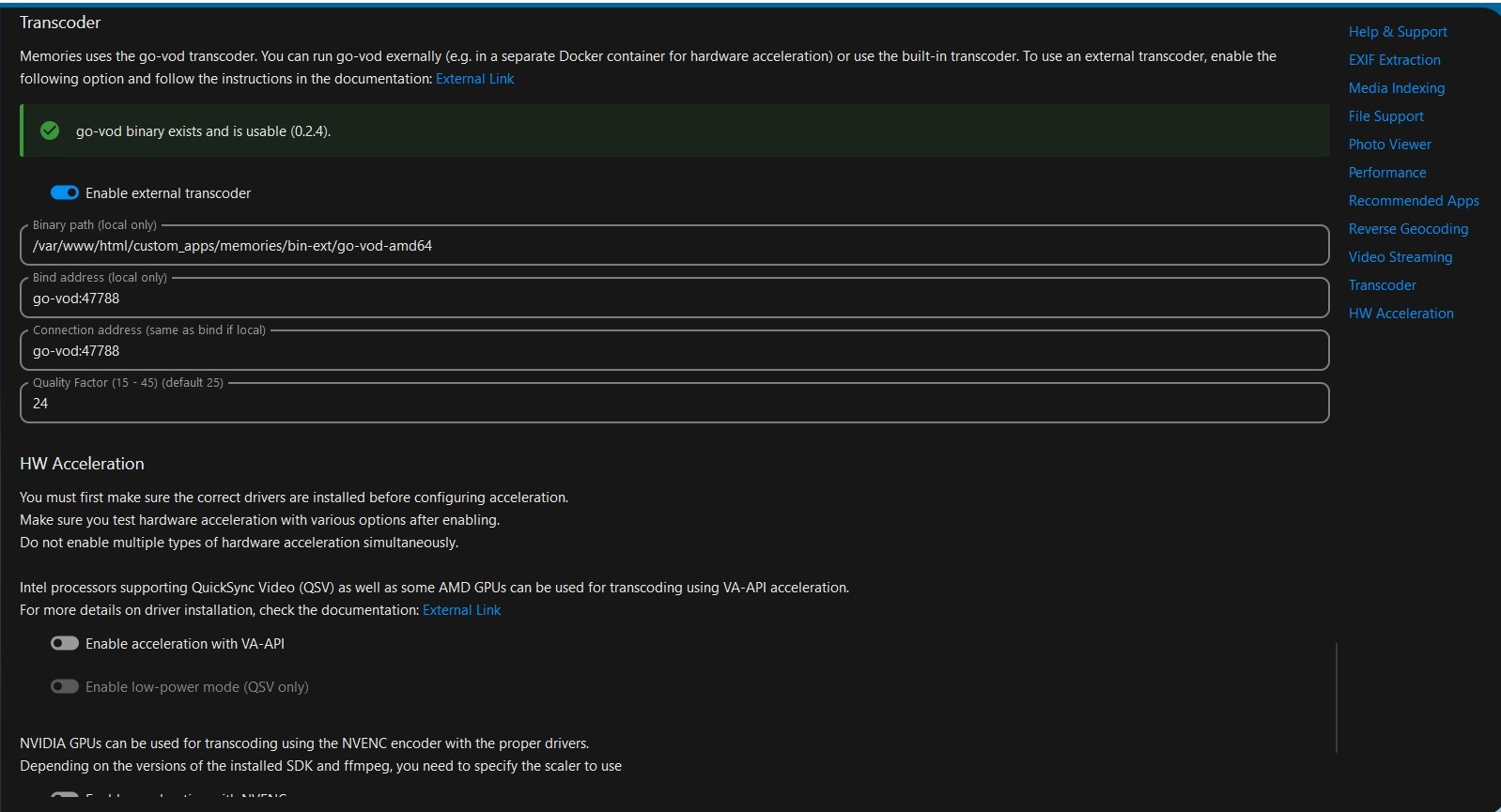Jump to Reverse Geocoding section
The width and height of the screenshot is (1501, 812).
point(1407,229)
